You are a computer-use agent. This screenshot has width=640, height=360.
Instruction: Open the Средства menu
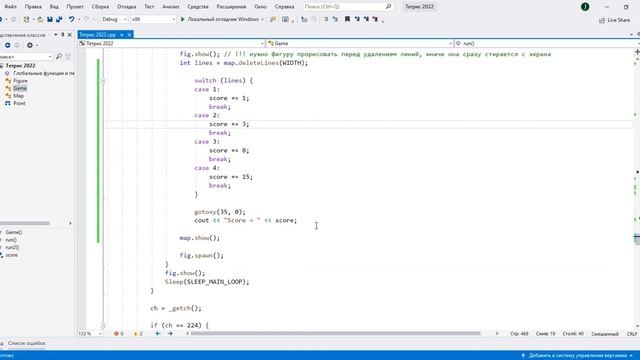198,7
